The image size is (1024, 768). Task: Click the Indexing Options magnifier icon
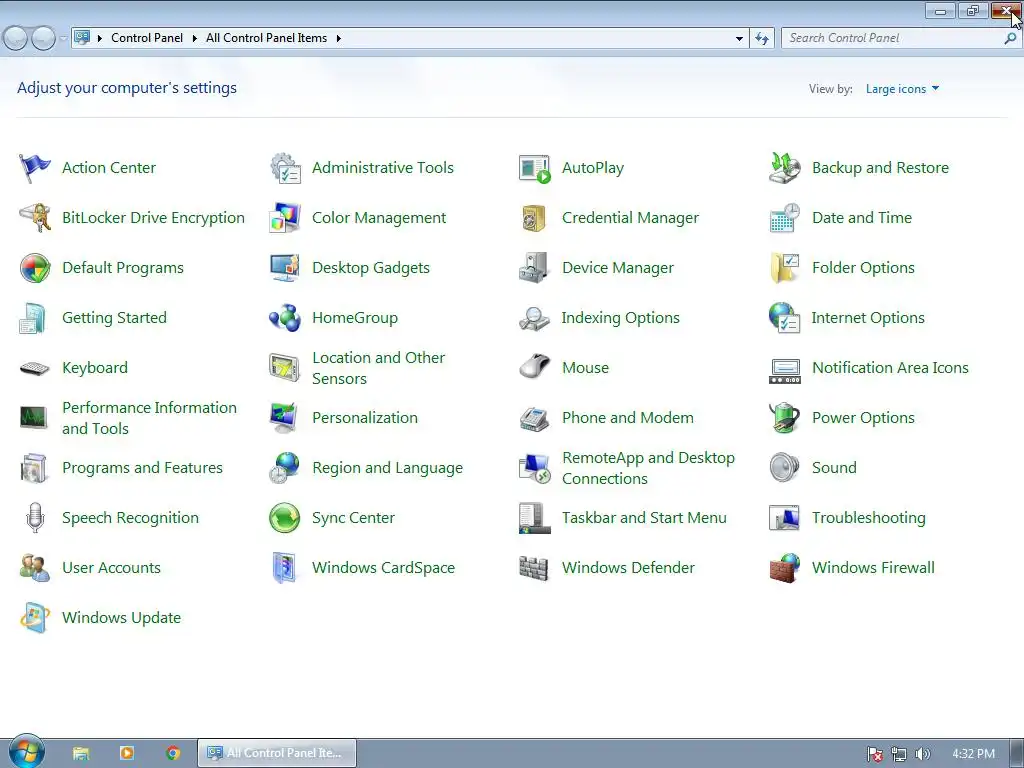[535, 318]
